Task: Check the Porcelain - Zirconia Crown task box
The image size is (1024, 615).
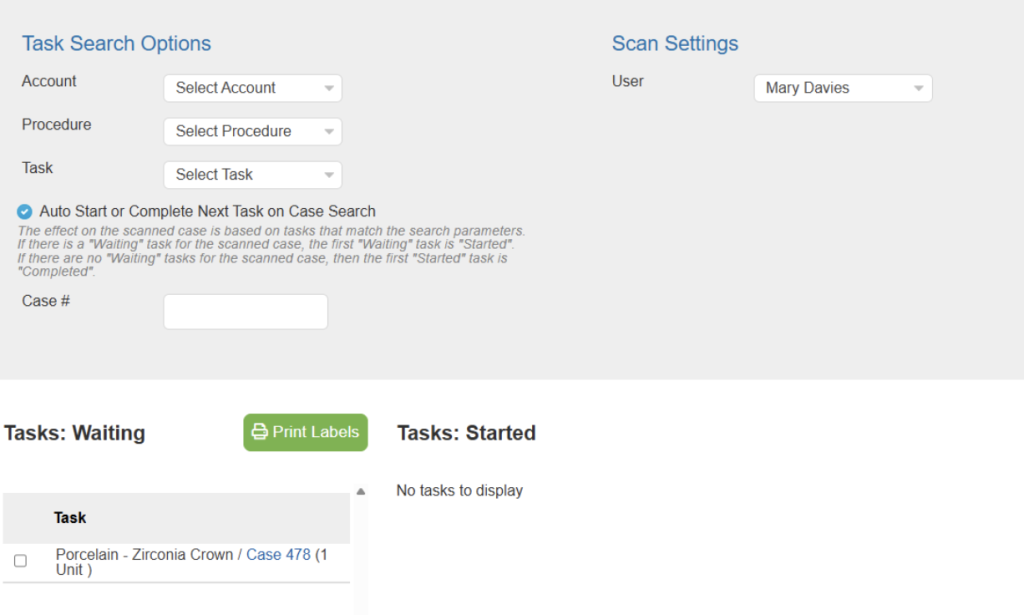Action: [x=20, y=561]
